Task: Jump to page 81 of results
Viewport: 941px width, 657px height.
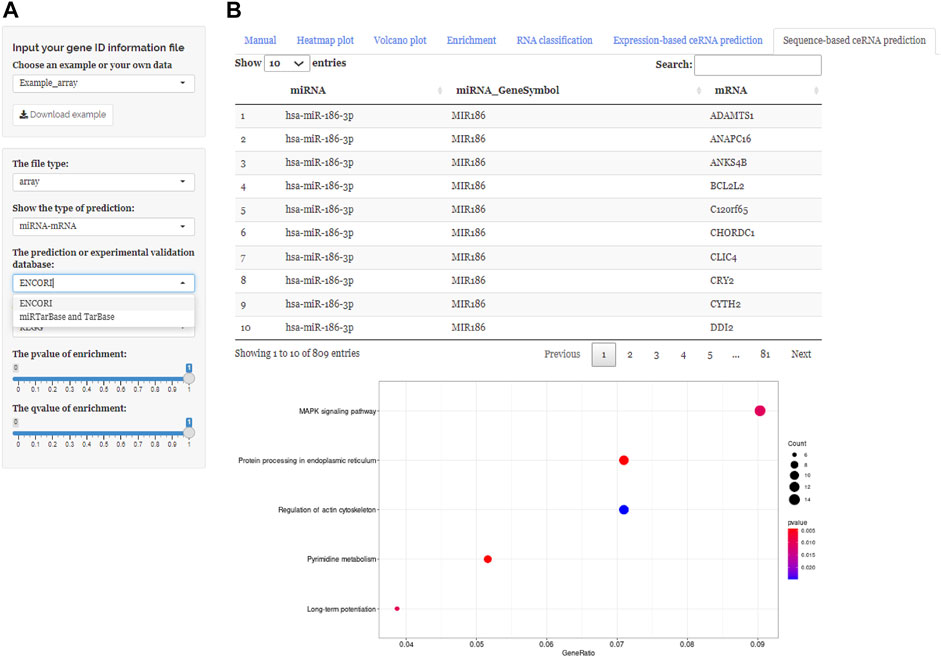Action: pyautogui.click(x=765, y=355)
